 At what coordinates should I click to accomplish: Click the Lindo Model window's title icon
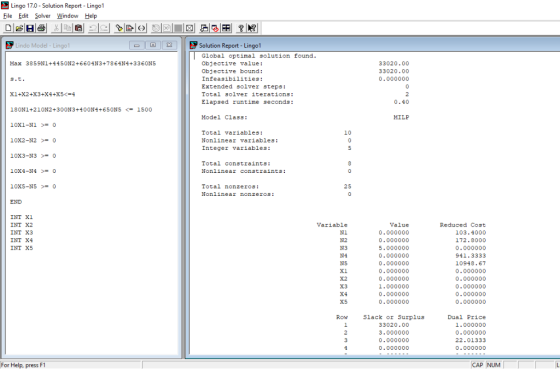click(x=10, y=45)
